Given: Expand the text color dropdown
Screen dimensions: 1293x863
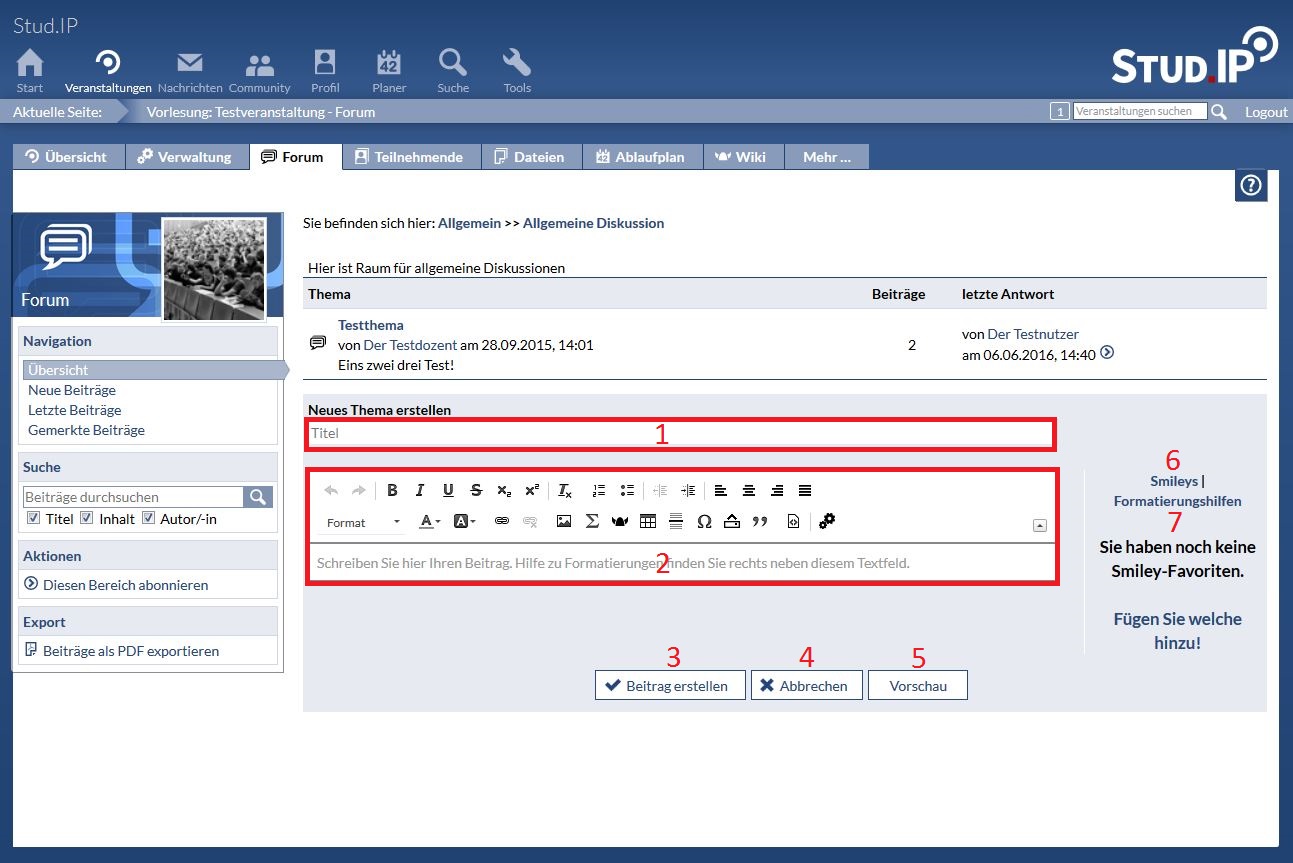Looking at the screenshot, I should 430,521.
